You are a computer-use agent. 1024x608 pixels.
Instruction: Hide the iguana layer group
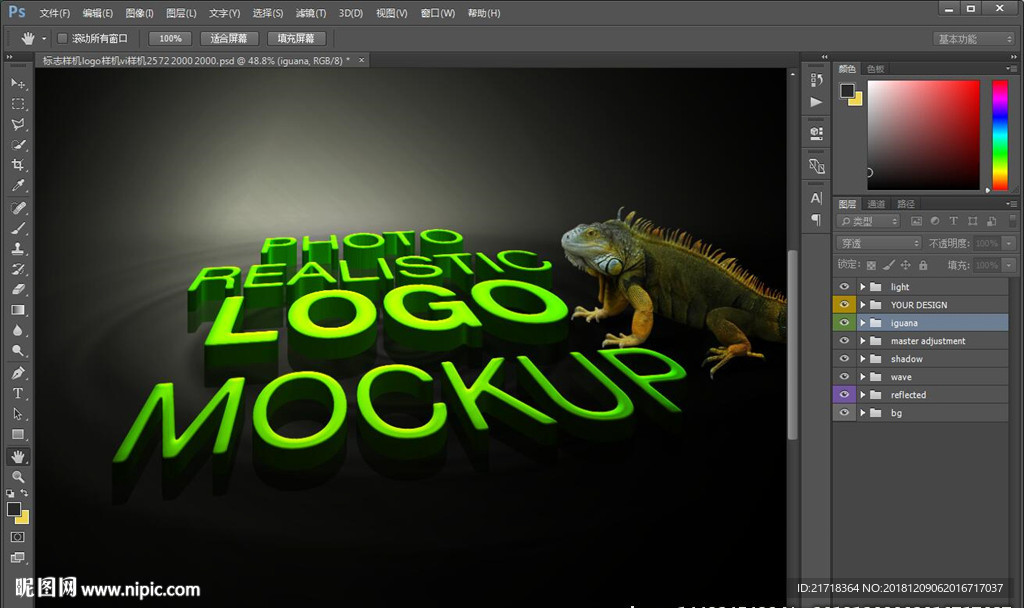tap(845, 323)
